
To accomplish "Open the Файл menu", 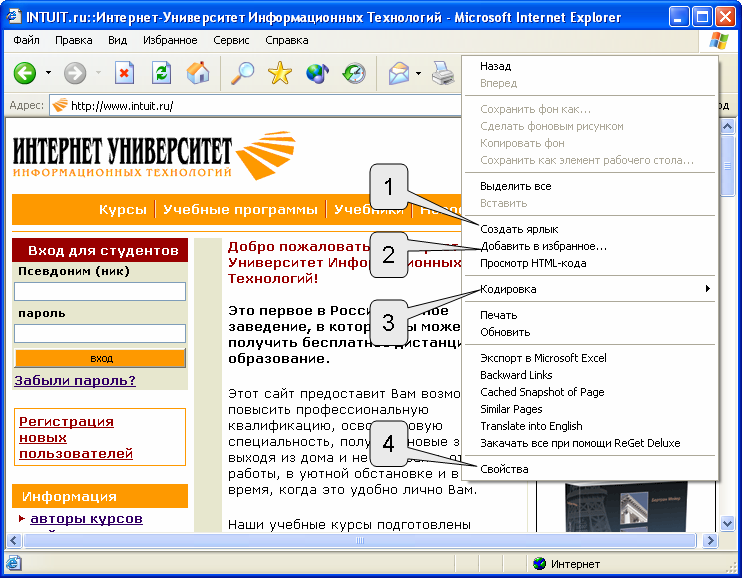I will tap(26, 40).
